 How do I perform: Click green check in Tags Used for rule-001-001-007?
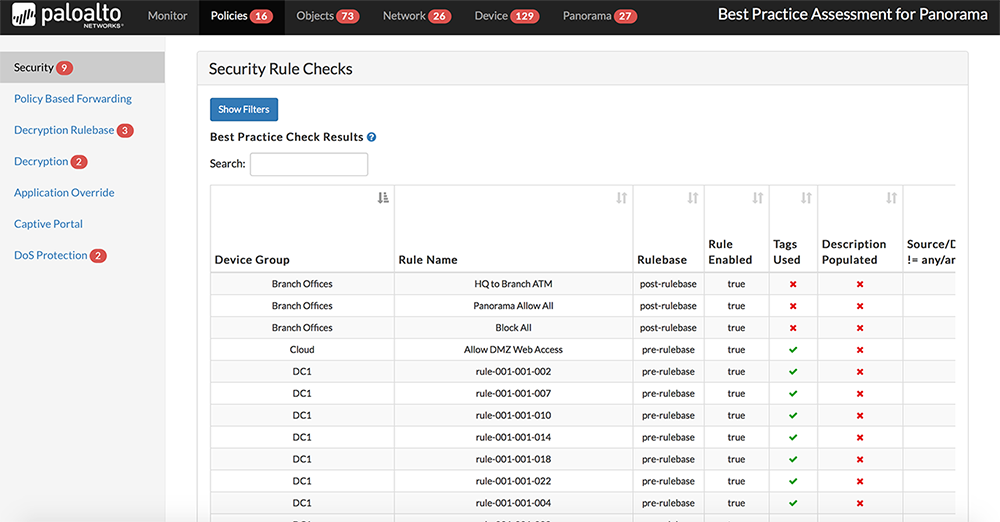tap(793, 394)
